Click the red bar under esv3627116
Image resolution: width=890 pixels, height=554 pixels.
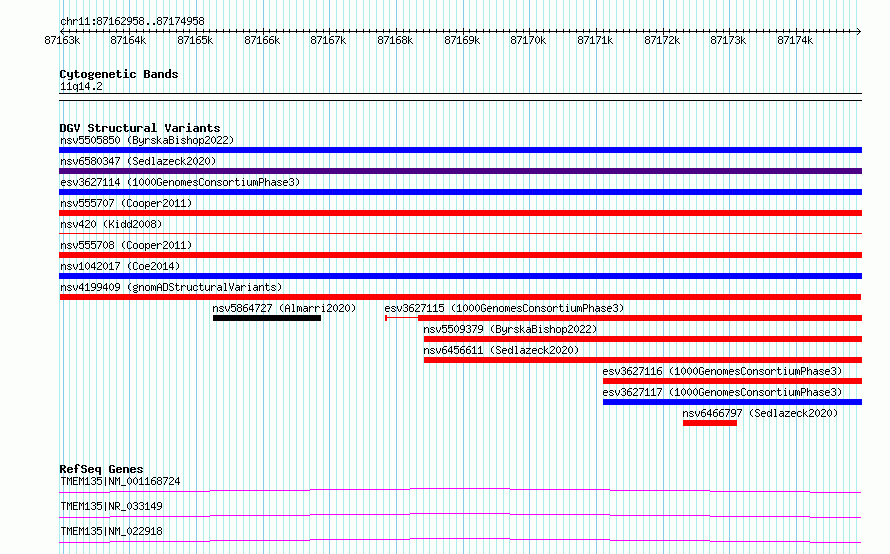click(x=732, y=381)
